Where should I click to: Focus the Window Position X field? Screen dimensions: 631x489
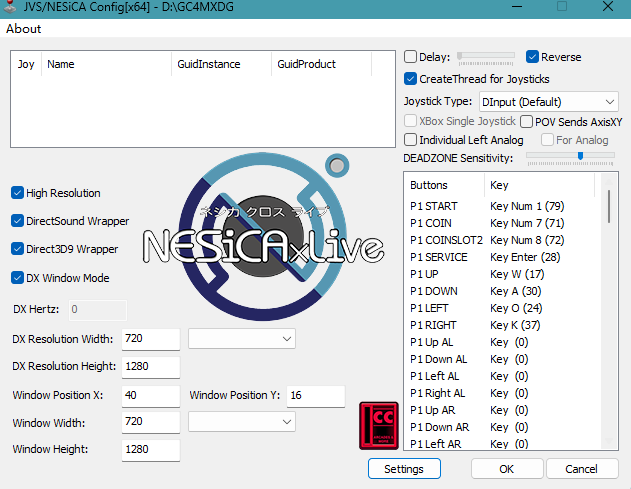click(151, 396)
